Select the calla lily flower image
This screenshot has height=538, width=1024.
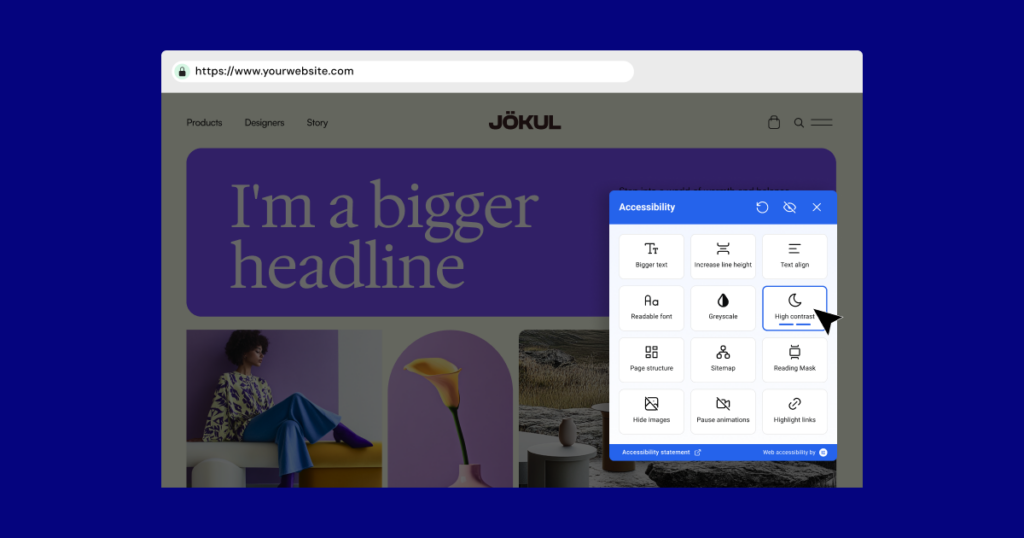tap(450, 409)
